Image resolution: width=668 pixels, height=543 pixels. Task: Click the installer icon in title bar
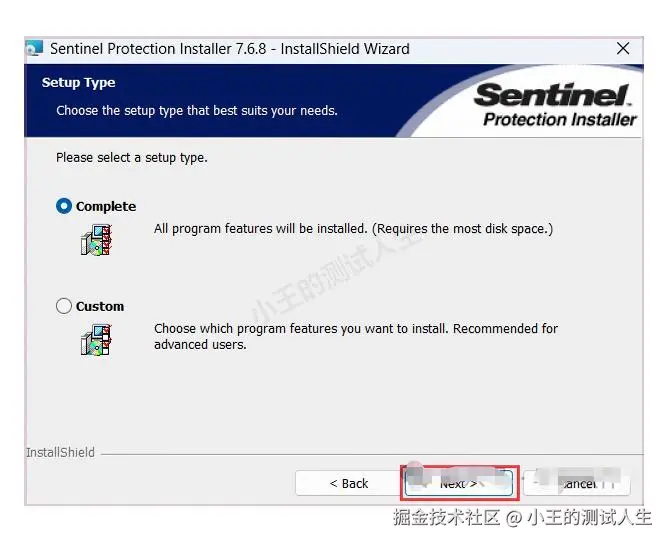click(x=34, y=49)
